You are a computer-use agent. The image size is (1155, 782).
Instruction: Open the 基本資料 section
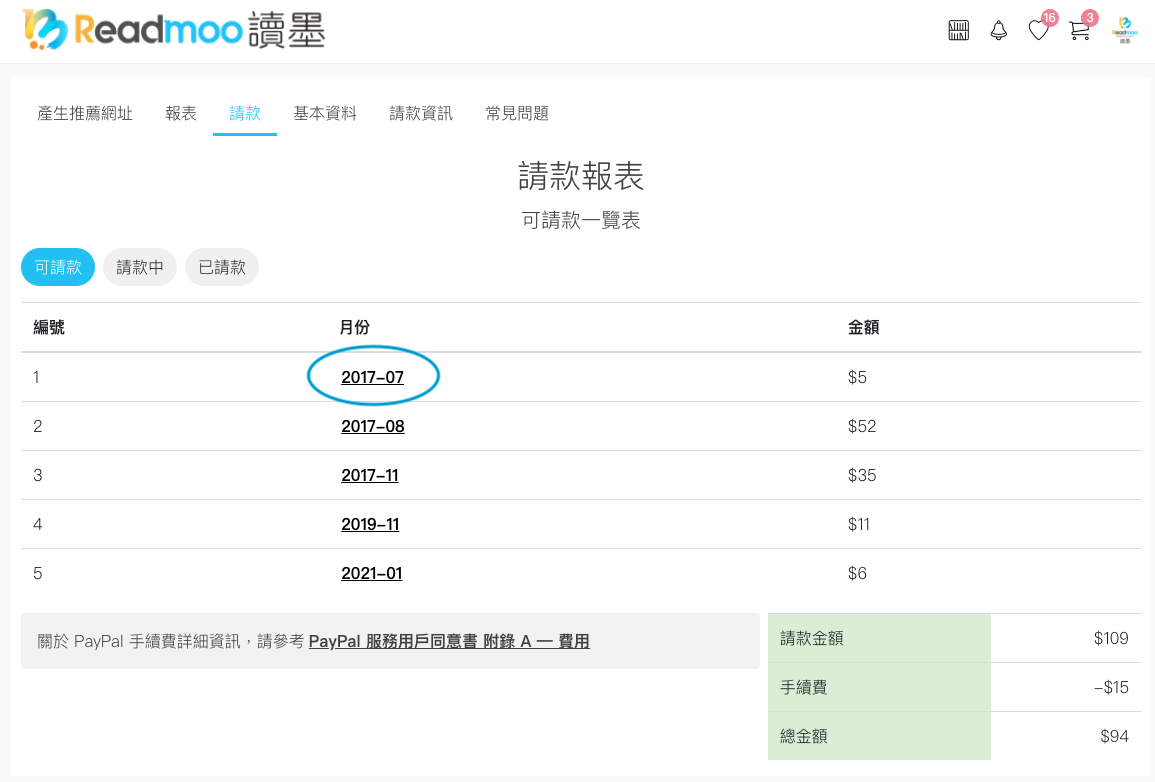point(325,113)
